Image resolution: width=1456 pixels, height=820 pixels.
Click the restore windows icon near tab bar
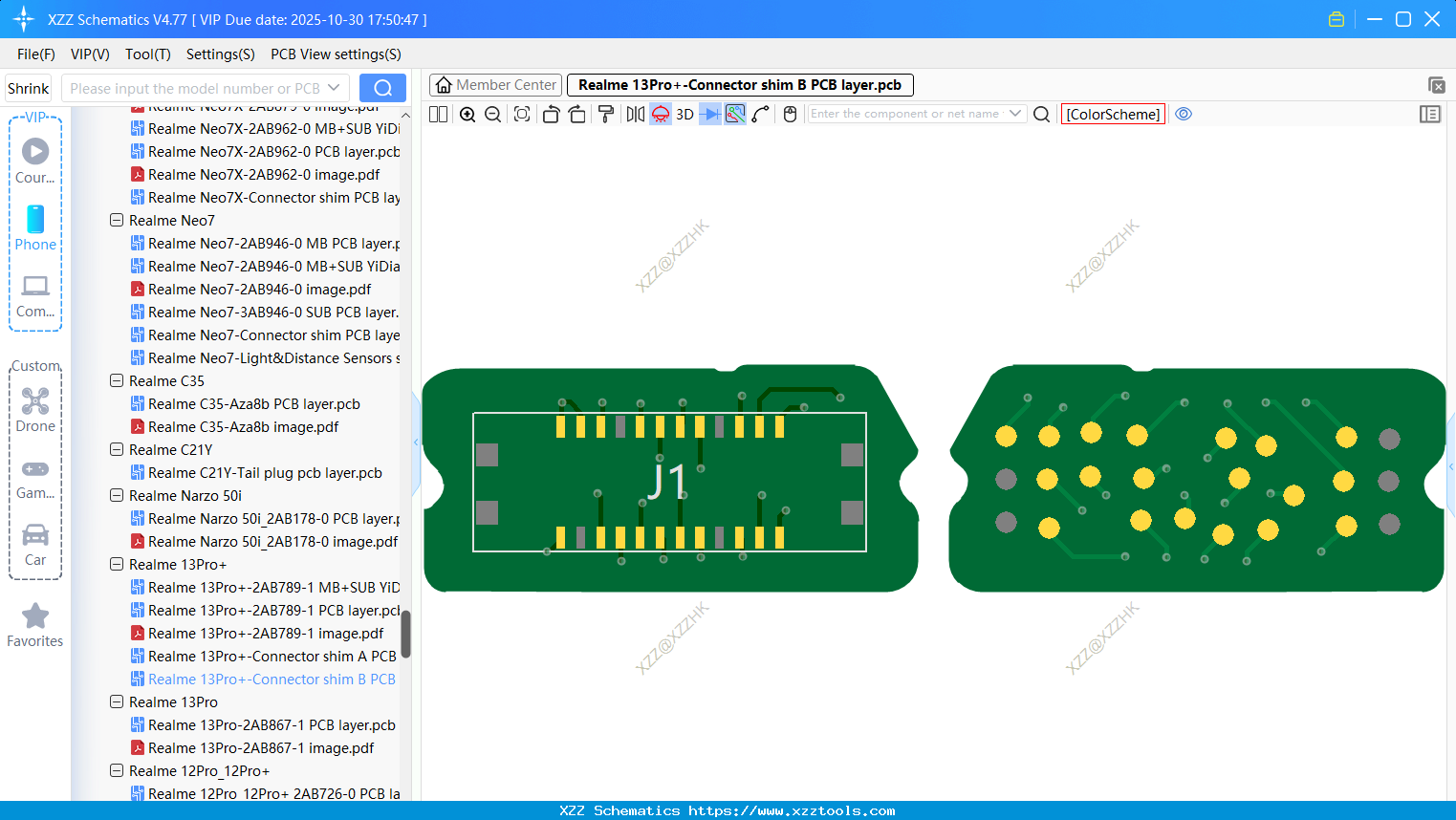coord(1436,85)
